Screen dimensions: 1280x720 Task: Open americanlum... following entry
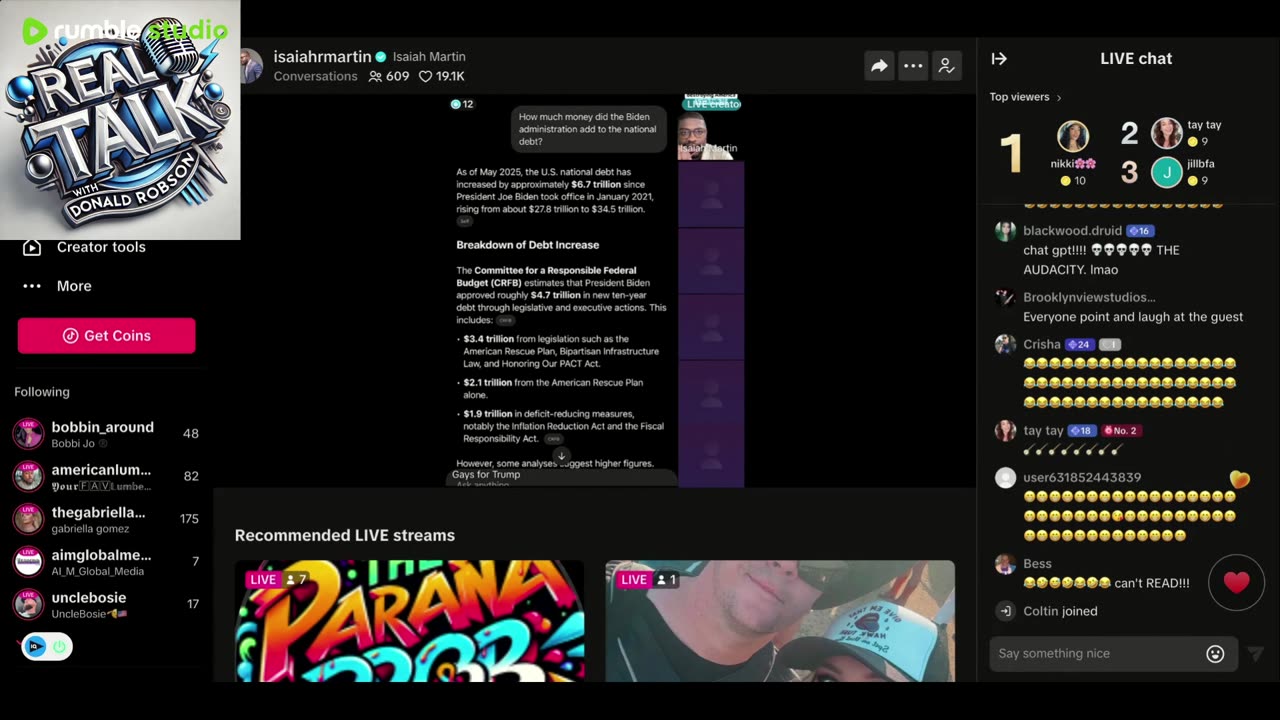tap(106, 477)
